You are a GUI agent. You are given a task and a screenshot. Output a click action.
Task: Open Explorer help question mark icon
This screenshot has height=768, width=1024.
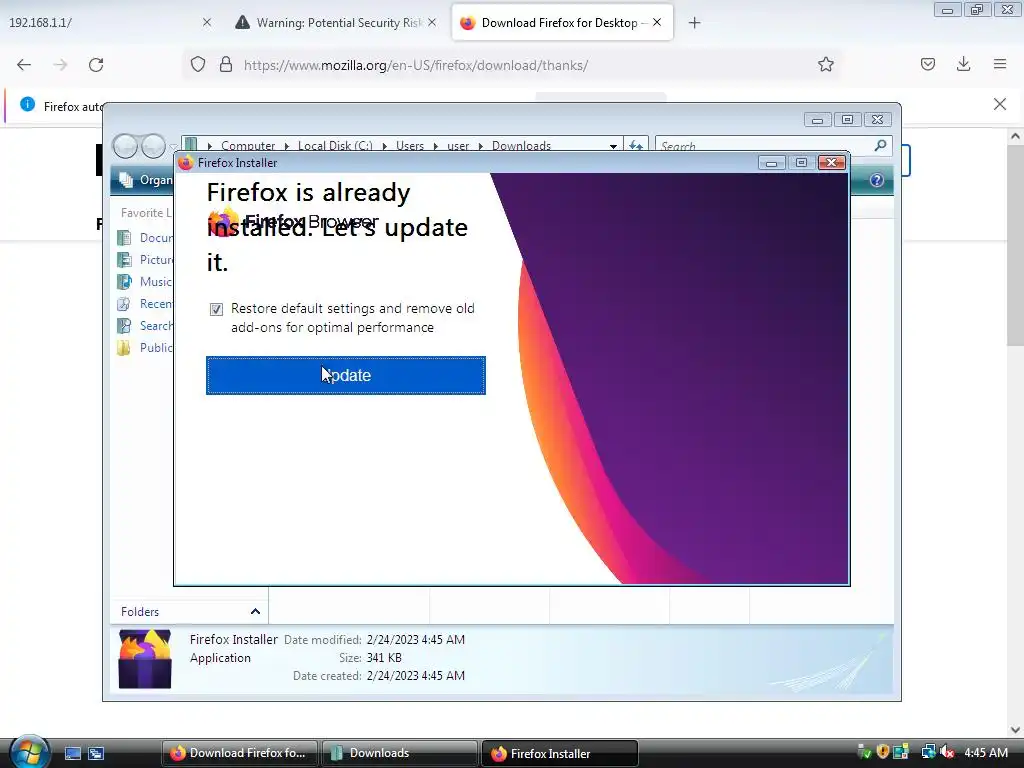pos(876,180)
